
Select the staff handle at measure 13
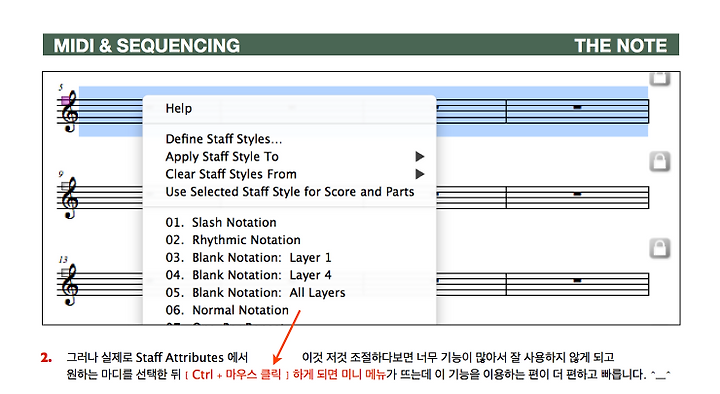point(65,272)
